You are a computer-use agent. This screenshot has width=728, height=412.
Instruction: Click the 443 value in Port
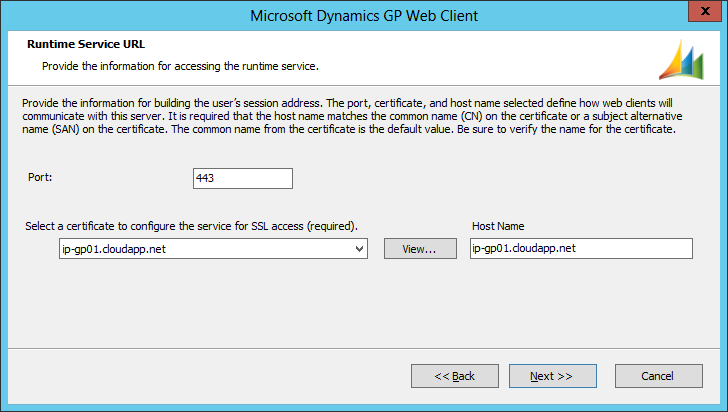[x=207, y=178]
